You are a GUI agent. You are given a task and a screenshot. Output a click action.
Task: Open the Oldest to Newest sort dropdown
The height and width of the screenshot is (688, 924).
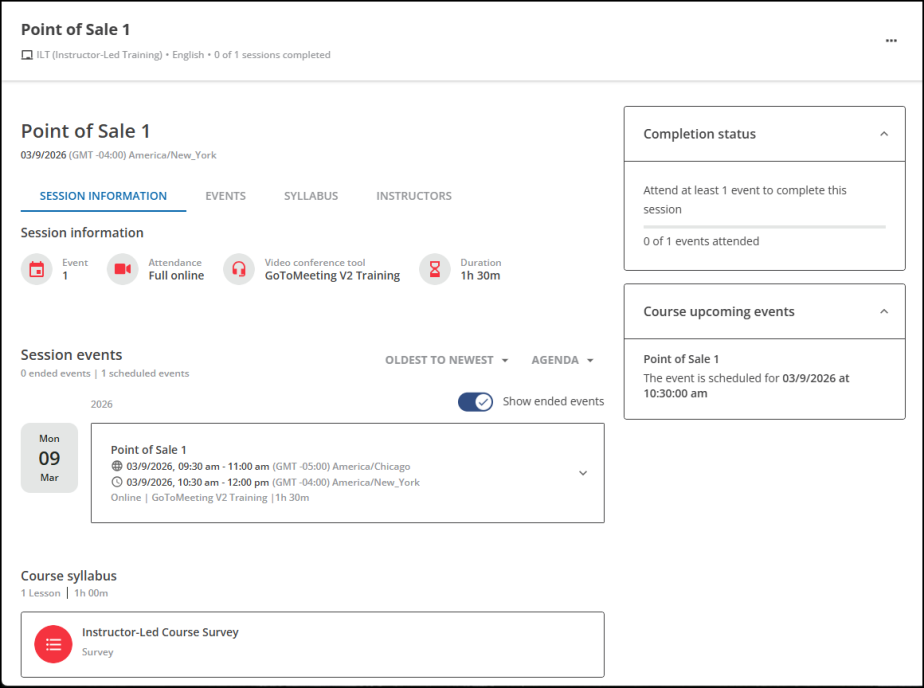click(446, 360)
